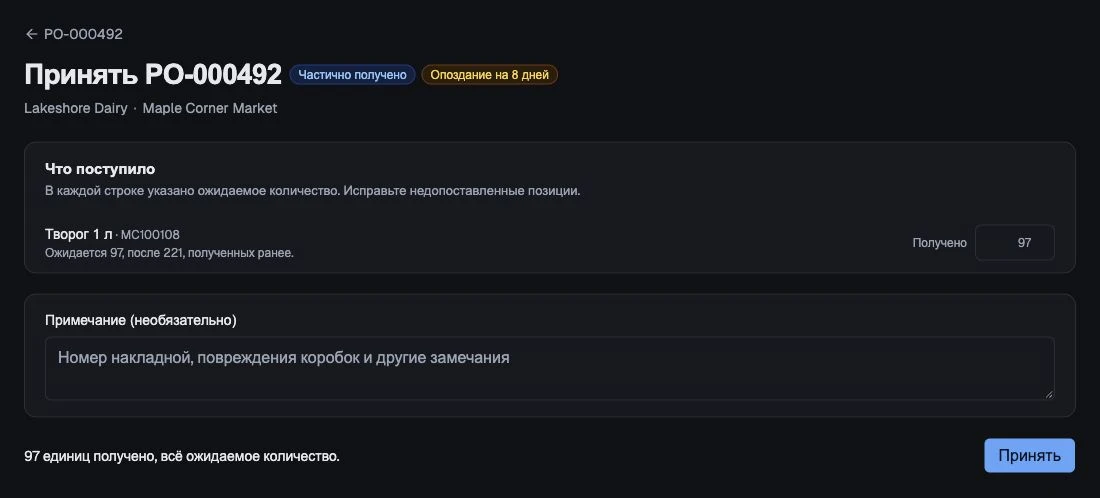Grab the note text area resize handle
1100x498 pixels.
1049,395
